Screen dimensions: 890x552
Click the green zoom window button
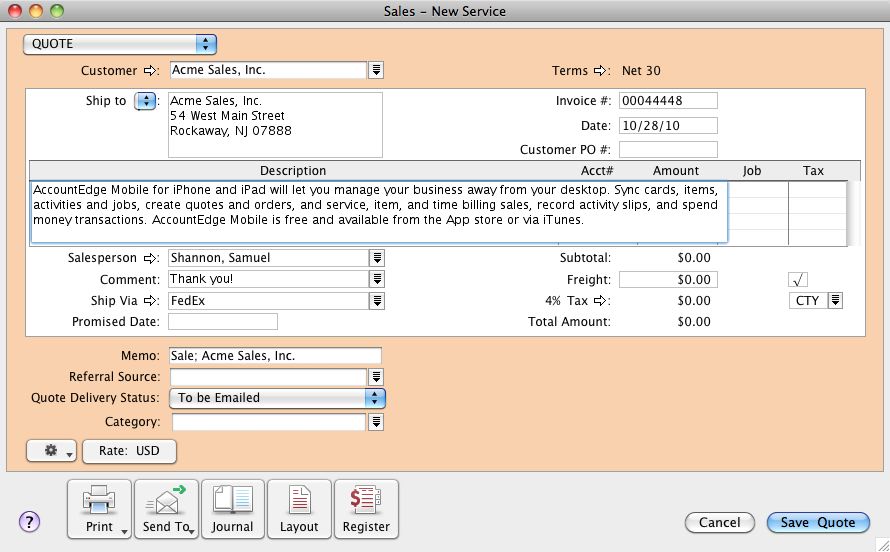pyautogui.click(x=57, y=11)
